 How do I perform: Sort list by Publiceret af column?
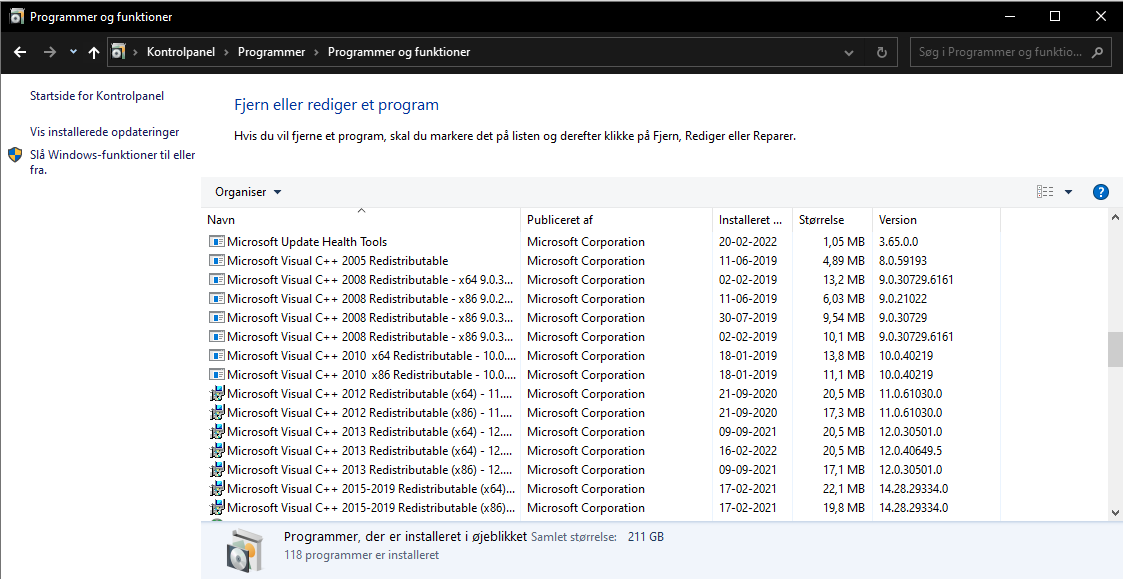point(560,220)
